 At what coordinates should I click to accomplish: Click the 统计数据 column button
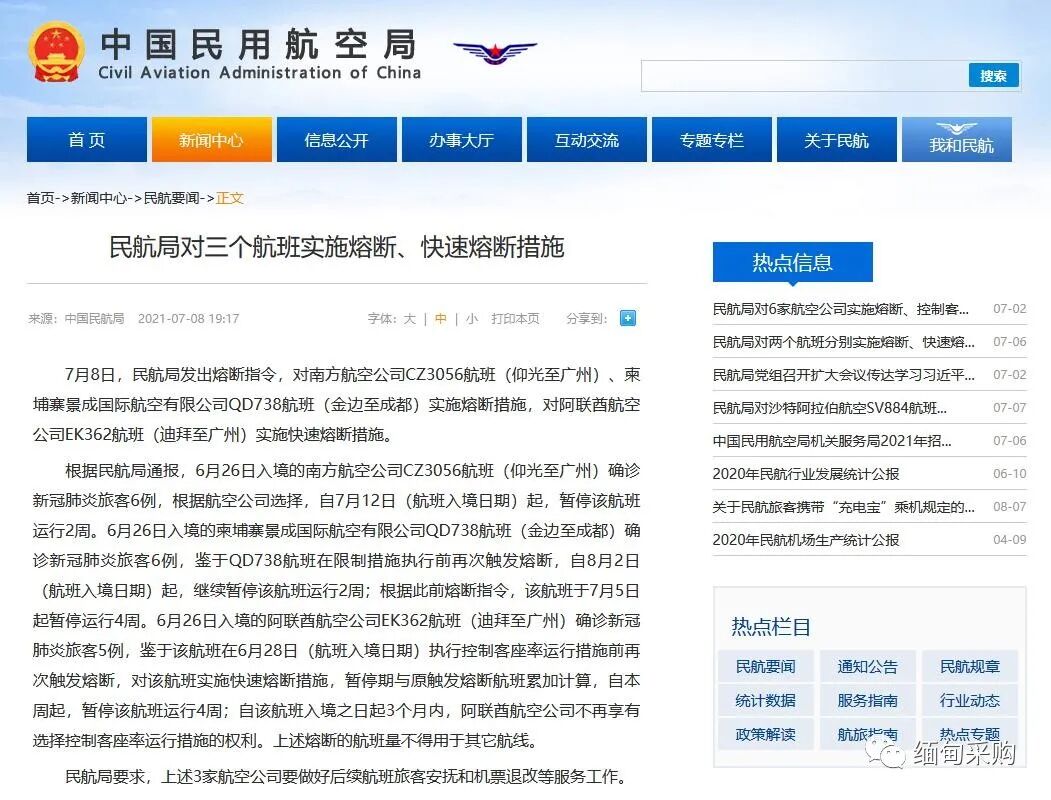(765, 700)
